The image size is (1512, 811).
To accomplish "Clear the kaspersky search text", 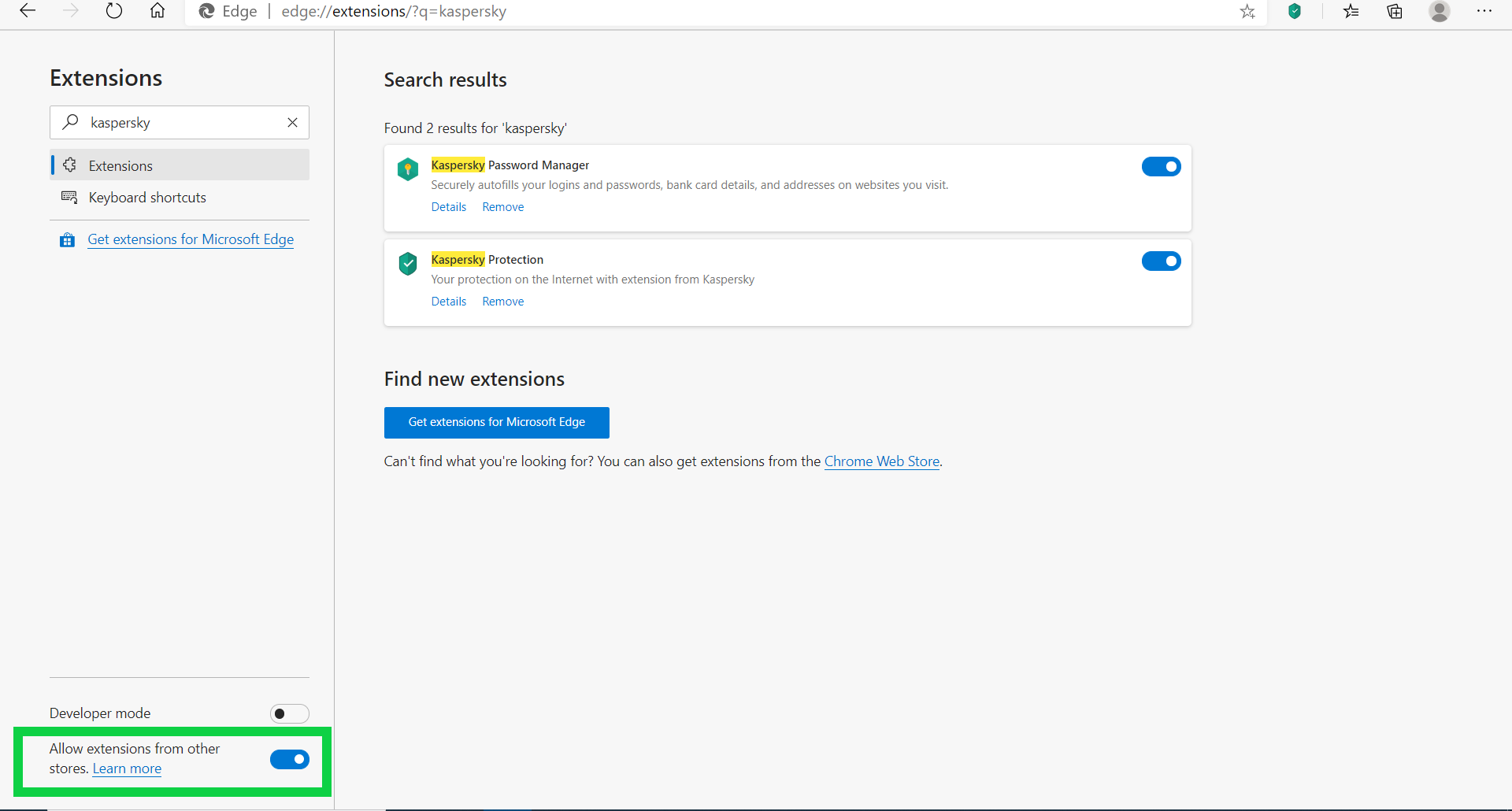I will click(x=292, y=122).
